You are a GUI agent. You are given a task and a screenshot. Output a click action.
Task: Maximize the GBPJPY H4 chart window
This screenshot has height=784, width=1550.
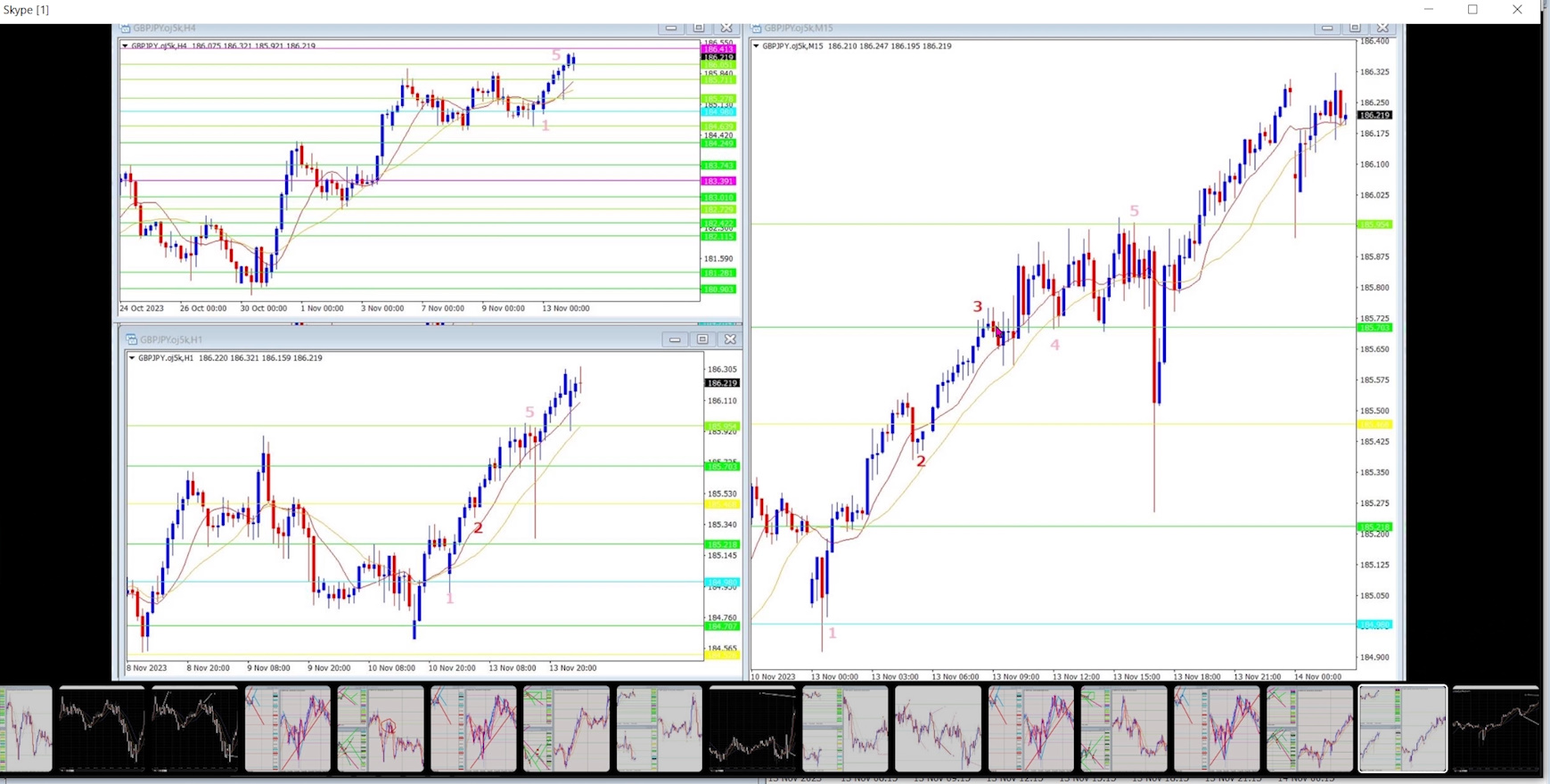pos(699,29)
